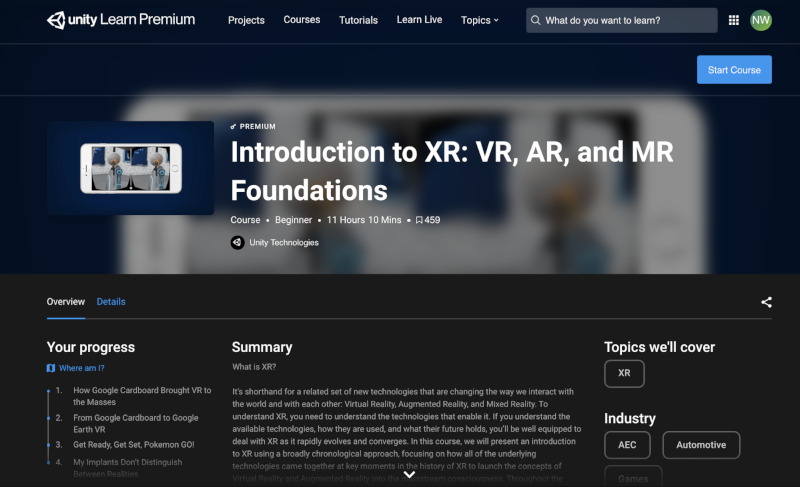Click the 'Course' type label

click(x=245, y=220)
